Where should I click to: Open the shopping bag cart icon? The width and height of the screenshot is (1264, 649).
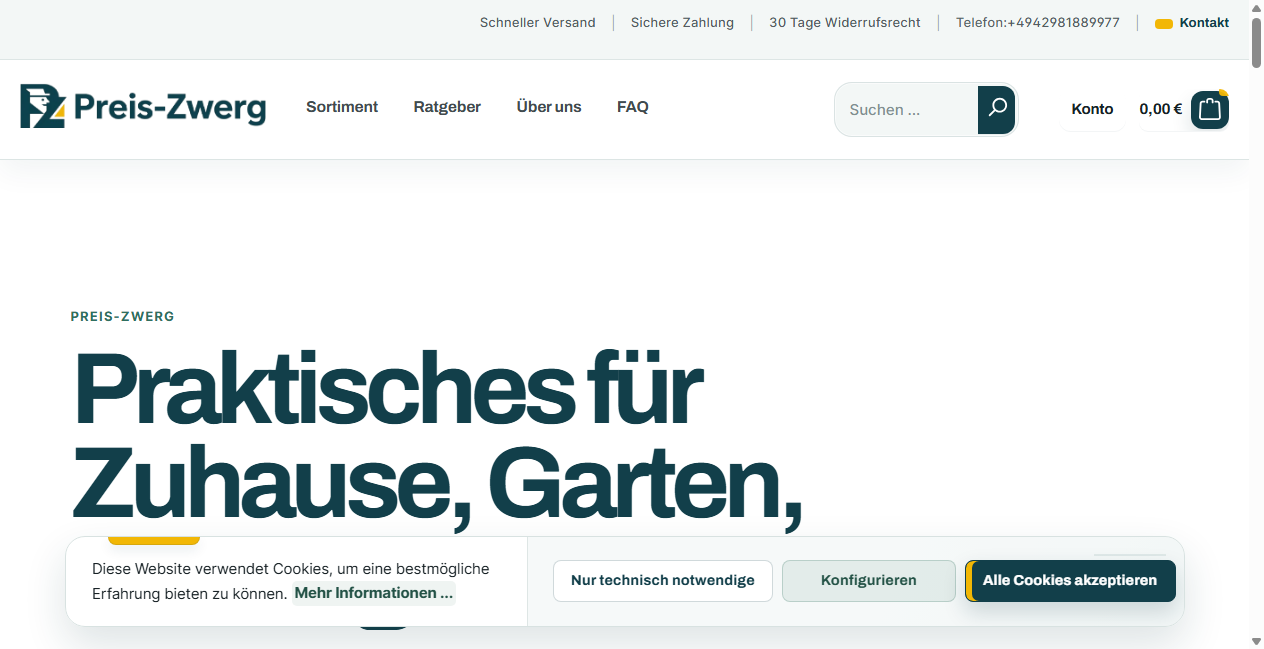pyautogui.click(x=1210, y=110)
